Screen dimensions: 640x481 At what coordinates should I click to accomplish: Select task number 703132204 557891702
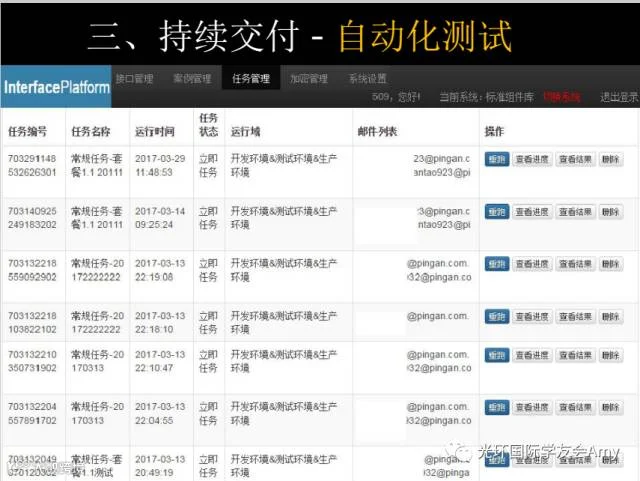click(x=32, y=414)
